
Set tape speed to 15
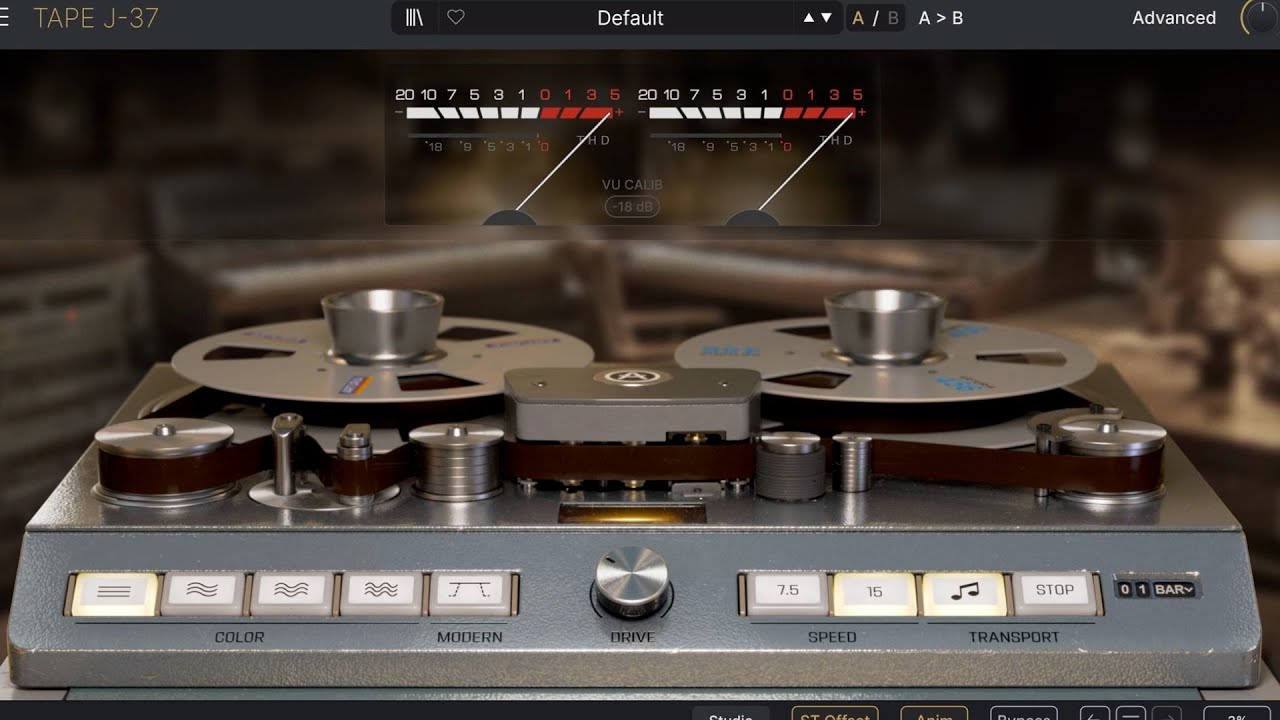point(875,592)
